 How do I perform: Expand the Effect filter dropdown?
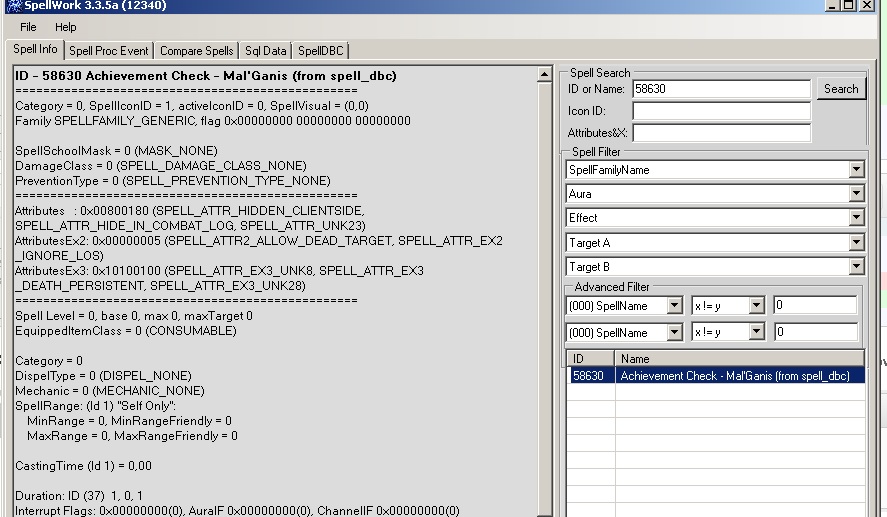[856, 218]
